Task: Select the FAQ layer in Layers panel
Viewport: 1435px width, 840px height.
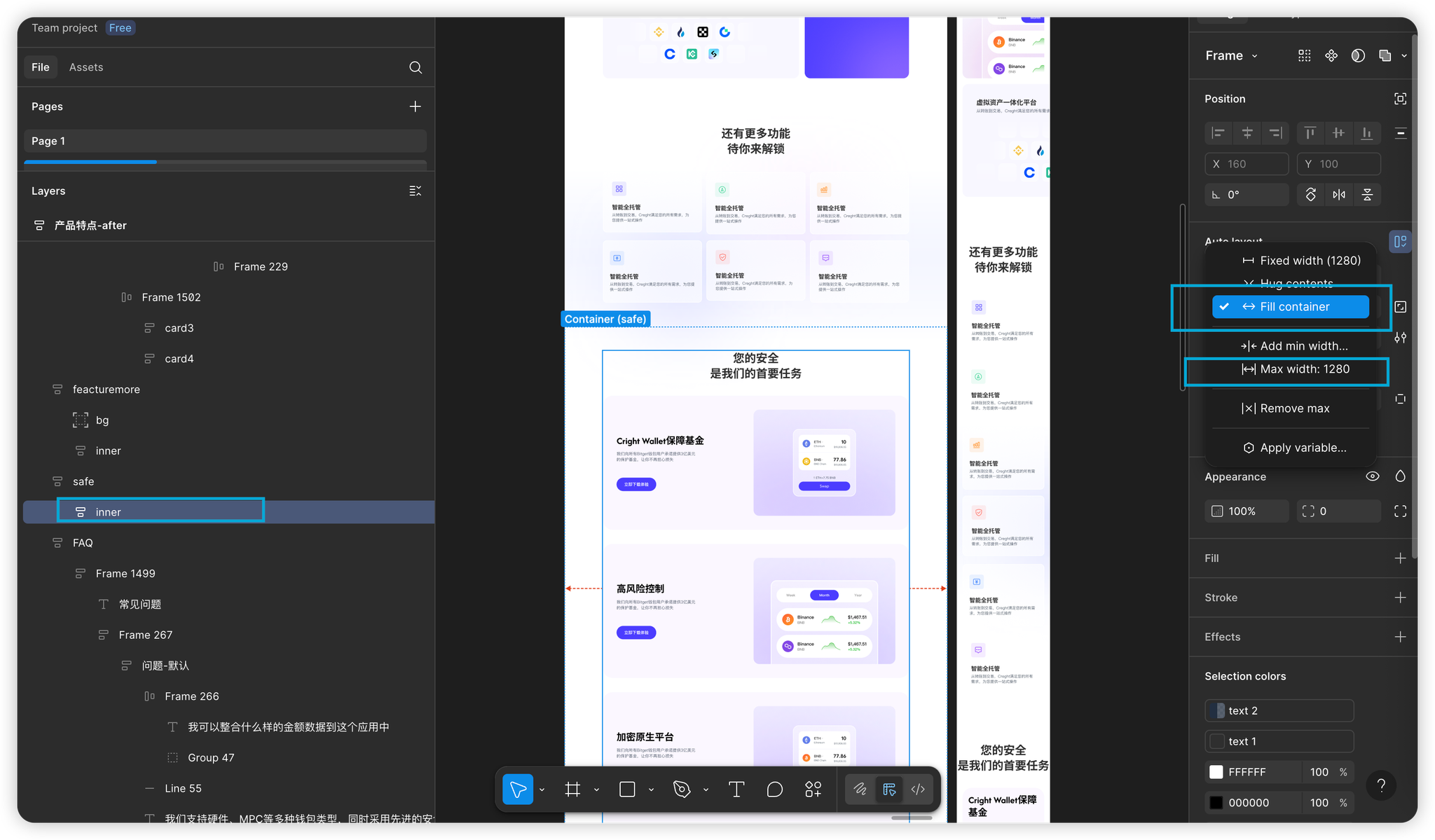Action: click(83, 543)
